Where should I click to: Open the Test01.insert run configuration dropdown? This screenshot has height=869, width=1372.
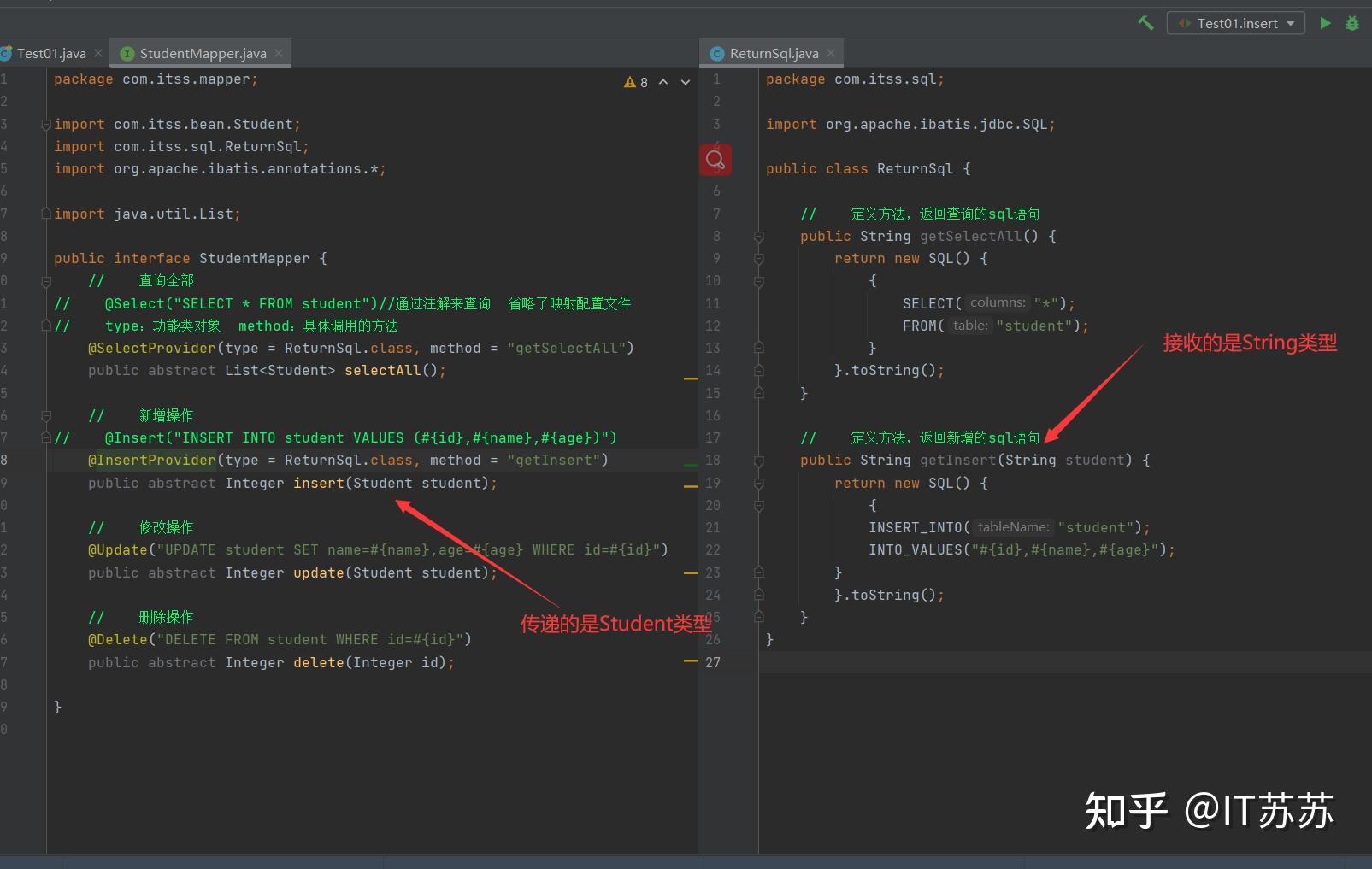pos(1290,23)
